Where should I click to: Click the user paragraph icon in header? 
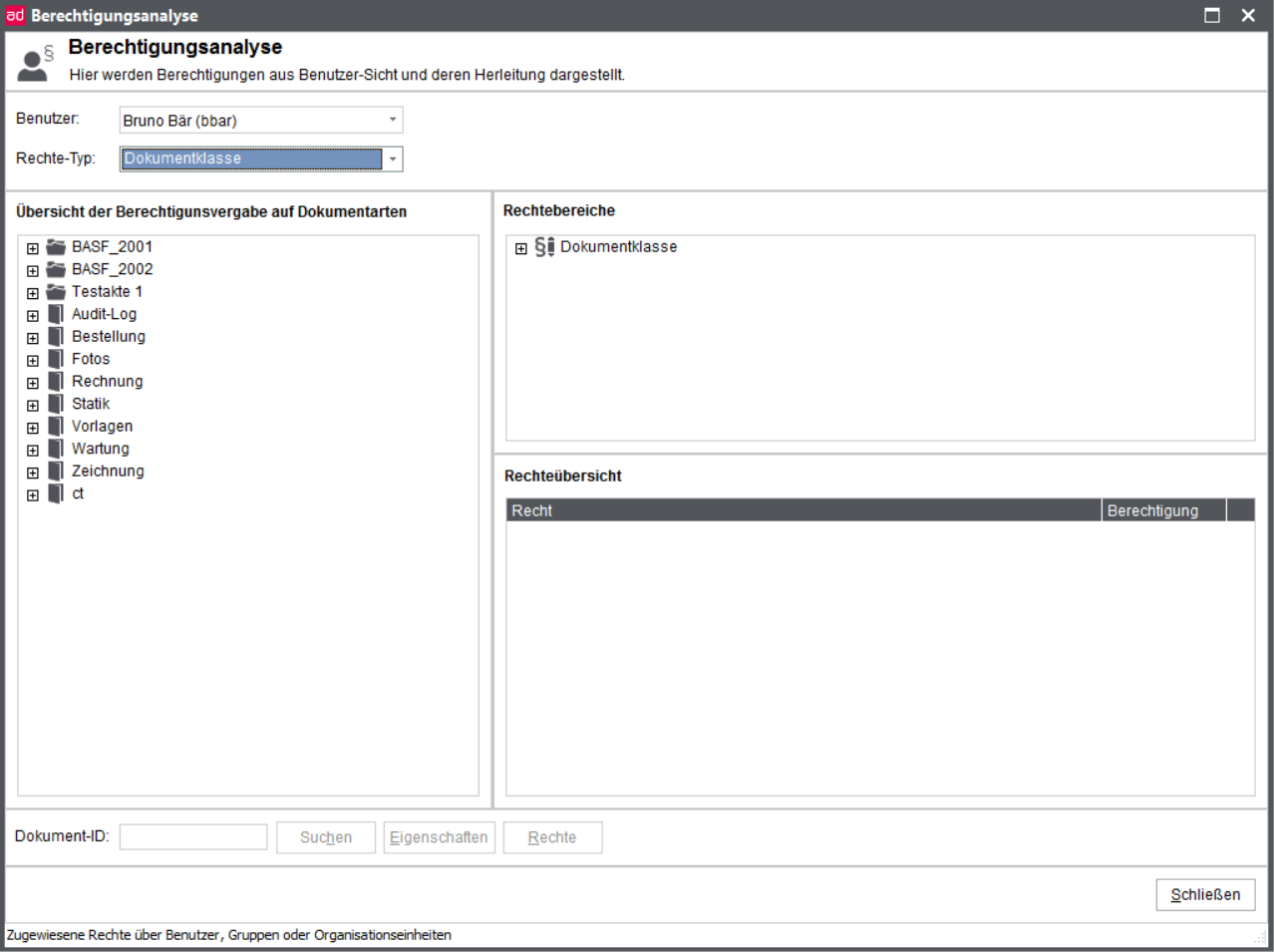click(x=35, y=64)
